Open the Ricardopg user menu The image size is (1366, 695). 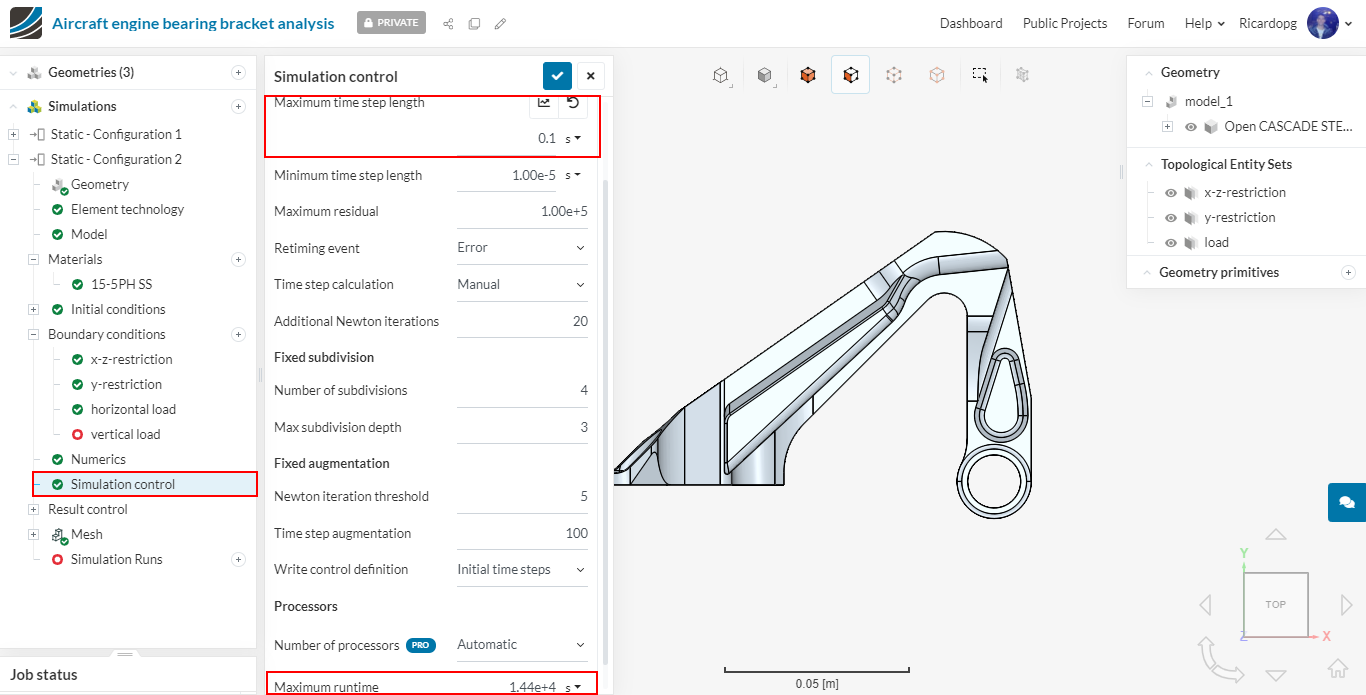coord(1296,23)
